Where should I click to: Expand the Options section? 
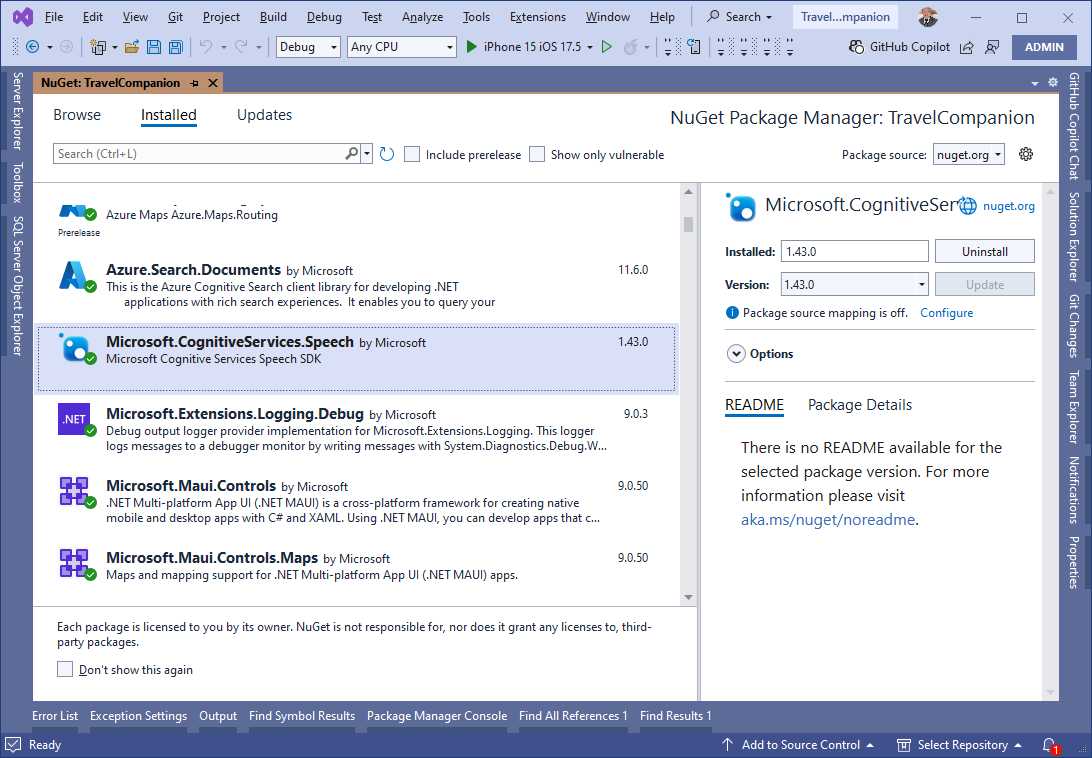(736, 354)
